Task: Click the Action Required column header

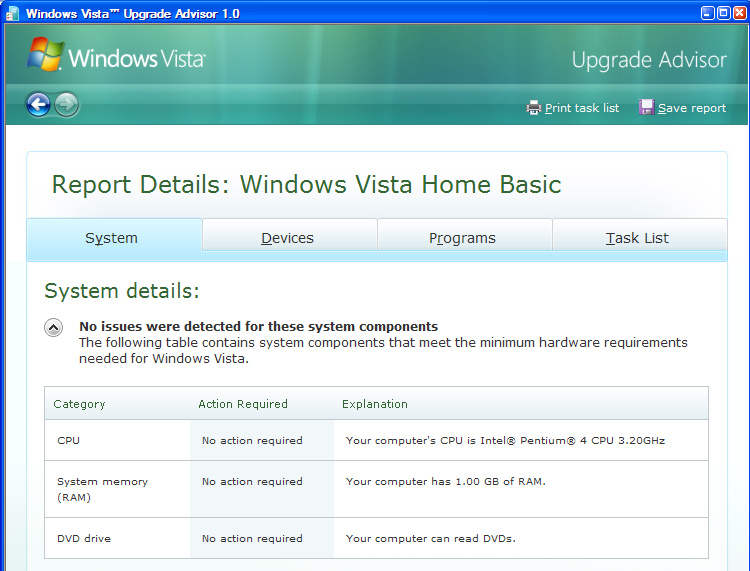Action: click(243, 404)
